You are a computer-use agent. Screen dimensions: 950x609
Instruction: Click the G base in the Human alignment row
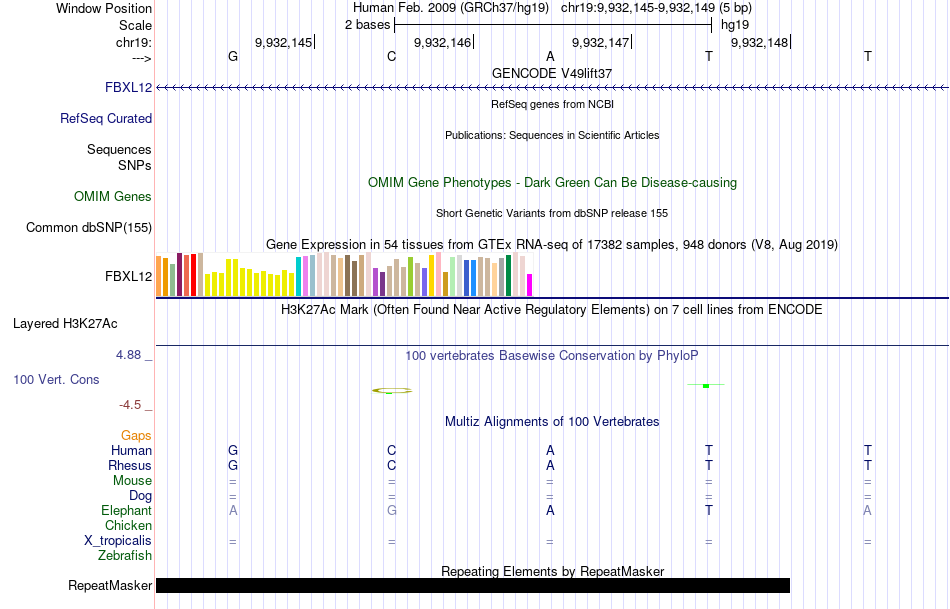[x=233, y=450]
